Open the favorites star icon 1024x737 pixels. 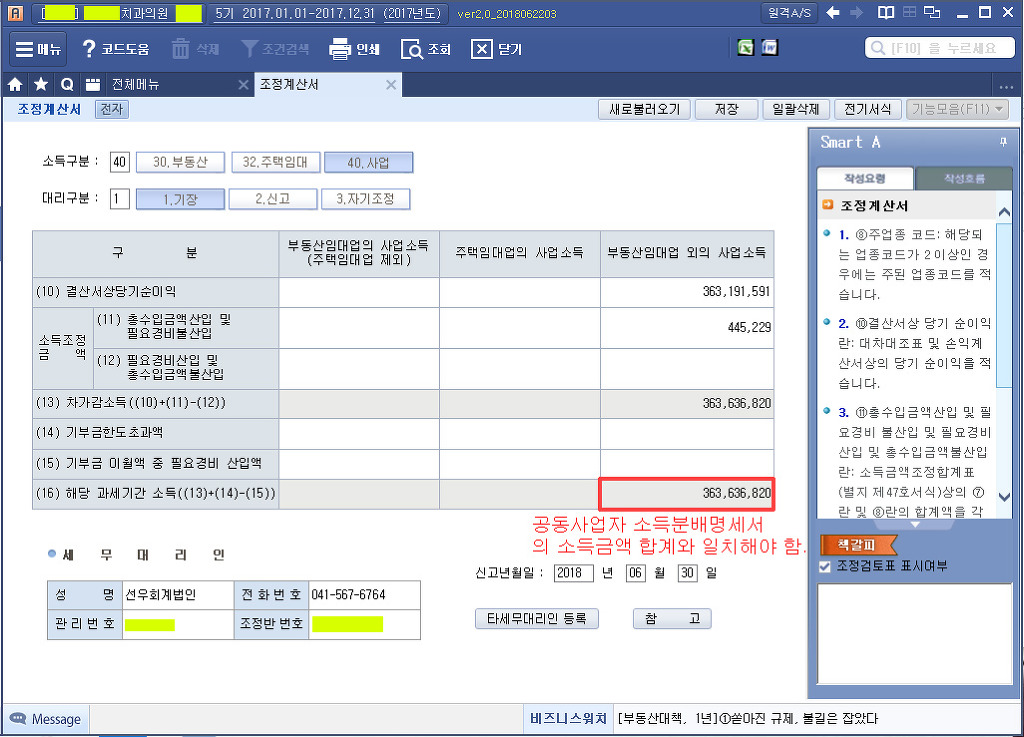[x=41, y=84]
